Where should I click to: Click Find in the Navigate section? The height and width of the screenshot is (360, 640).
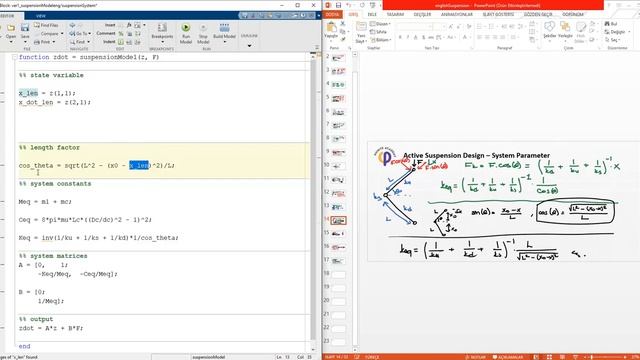point(80,42)
